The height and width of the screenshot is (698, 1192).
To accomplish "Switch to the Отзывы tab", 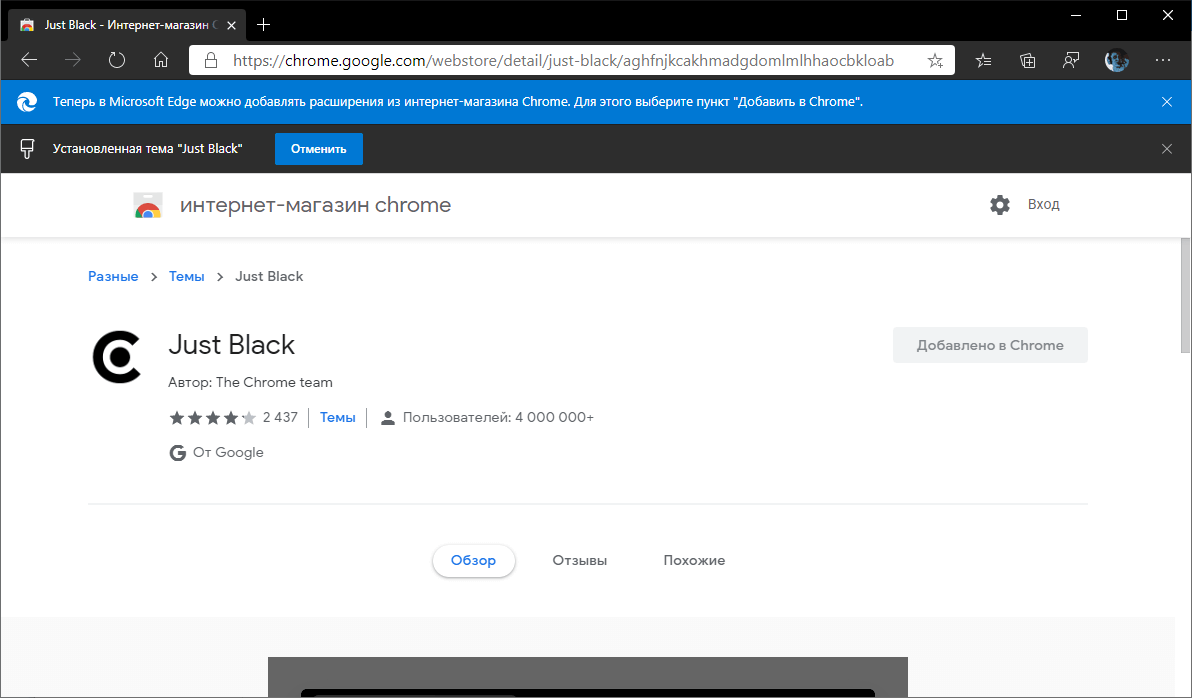I will [x=579, y=560].
